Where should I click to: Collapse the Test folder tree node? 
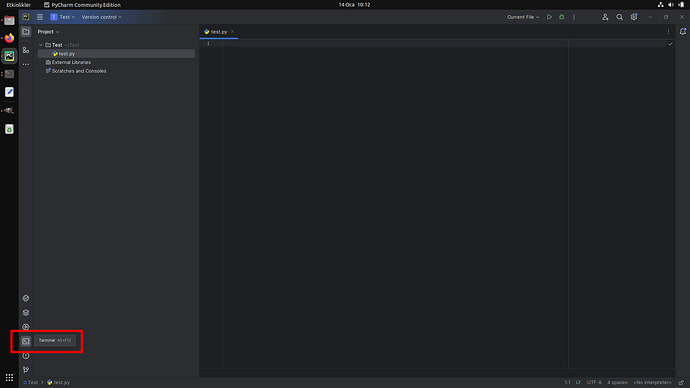tap(40, 45)
